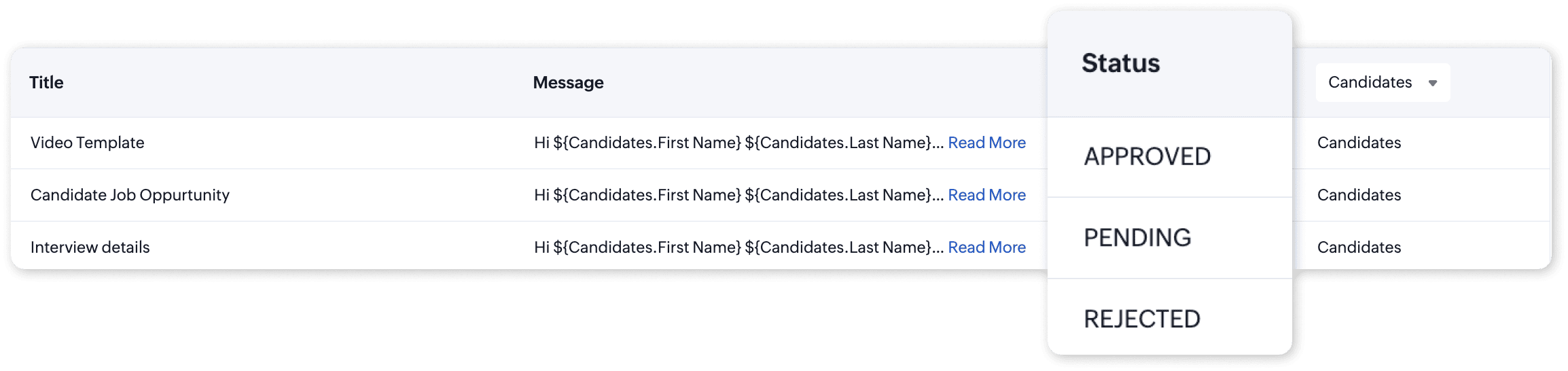The height and width of the screenshot is (371, 1568).
Task: Click the caret arrow in the Candidates filter
Action: click(x=1433, y=83)
